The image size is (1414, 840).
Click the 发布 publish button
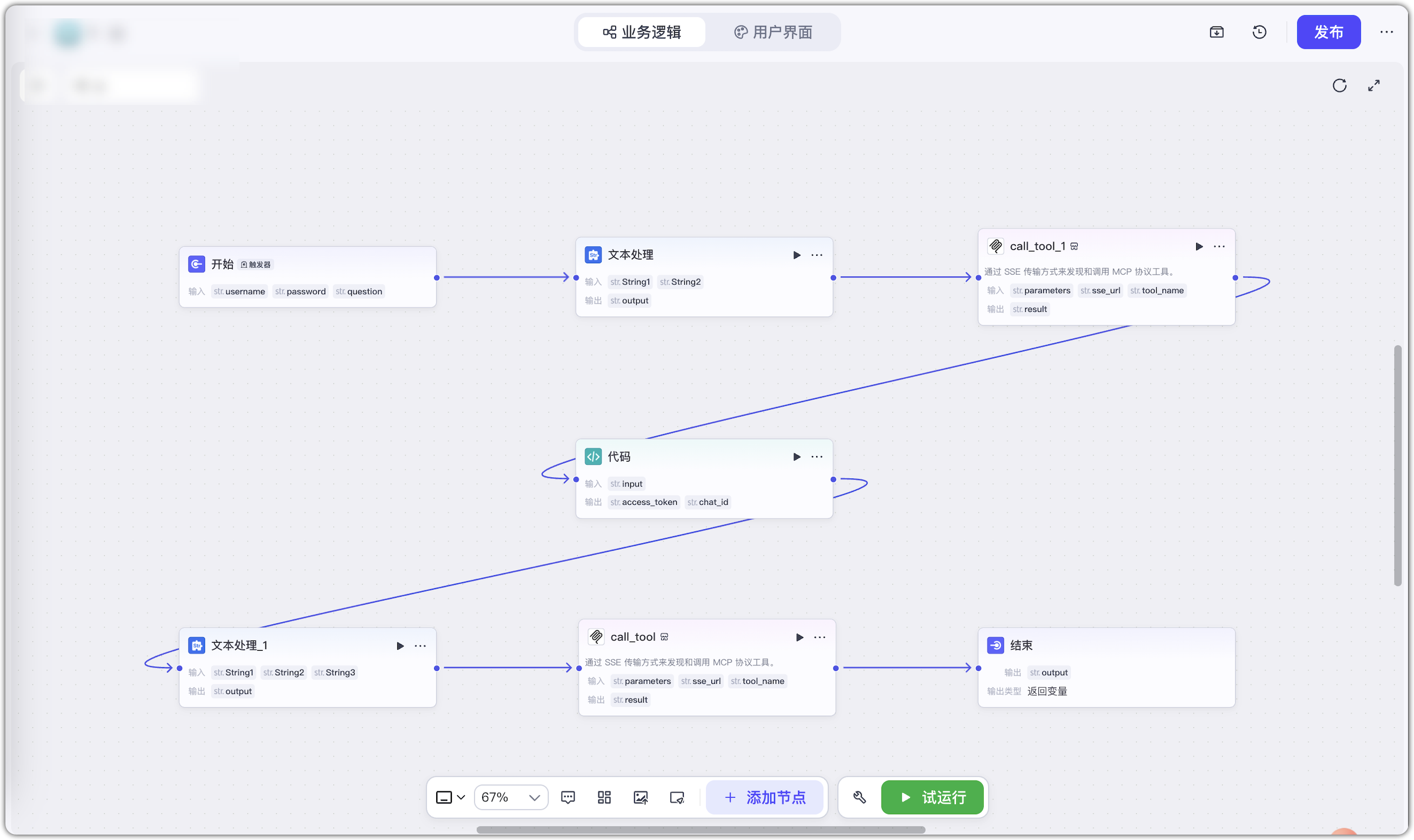click(1329, 32)
